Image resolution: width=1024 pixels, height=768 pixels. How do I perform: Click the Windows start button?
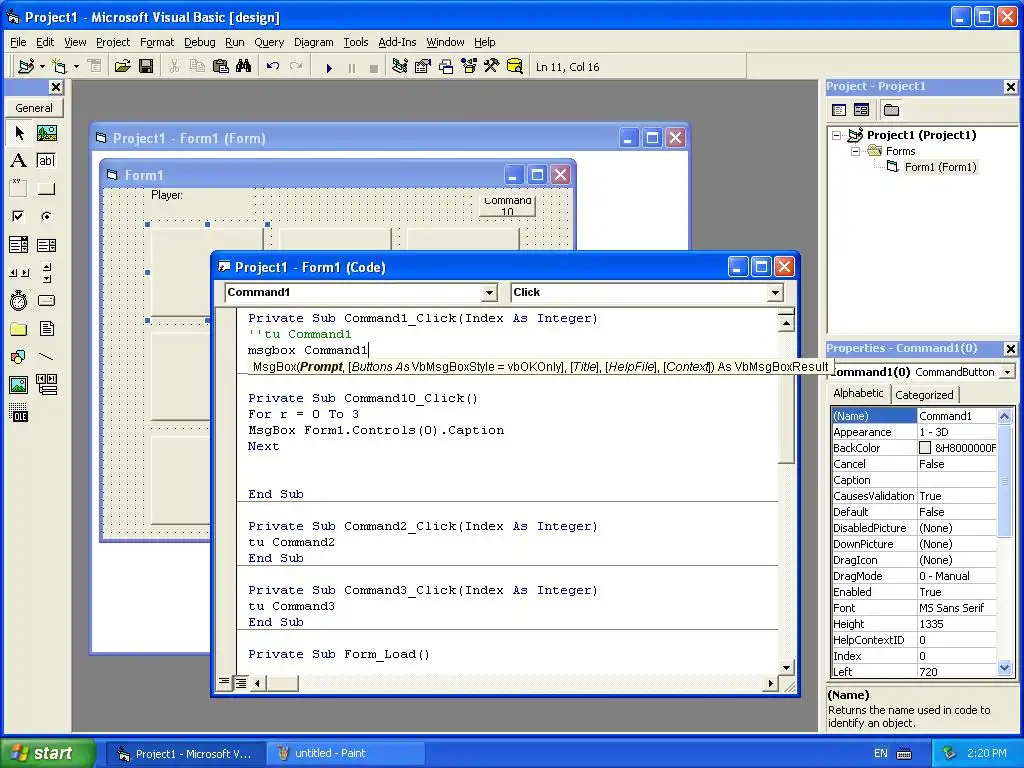(x=47, y=753)
